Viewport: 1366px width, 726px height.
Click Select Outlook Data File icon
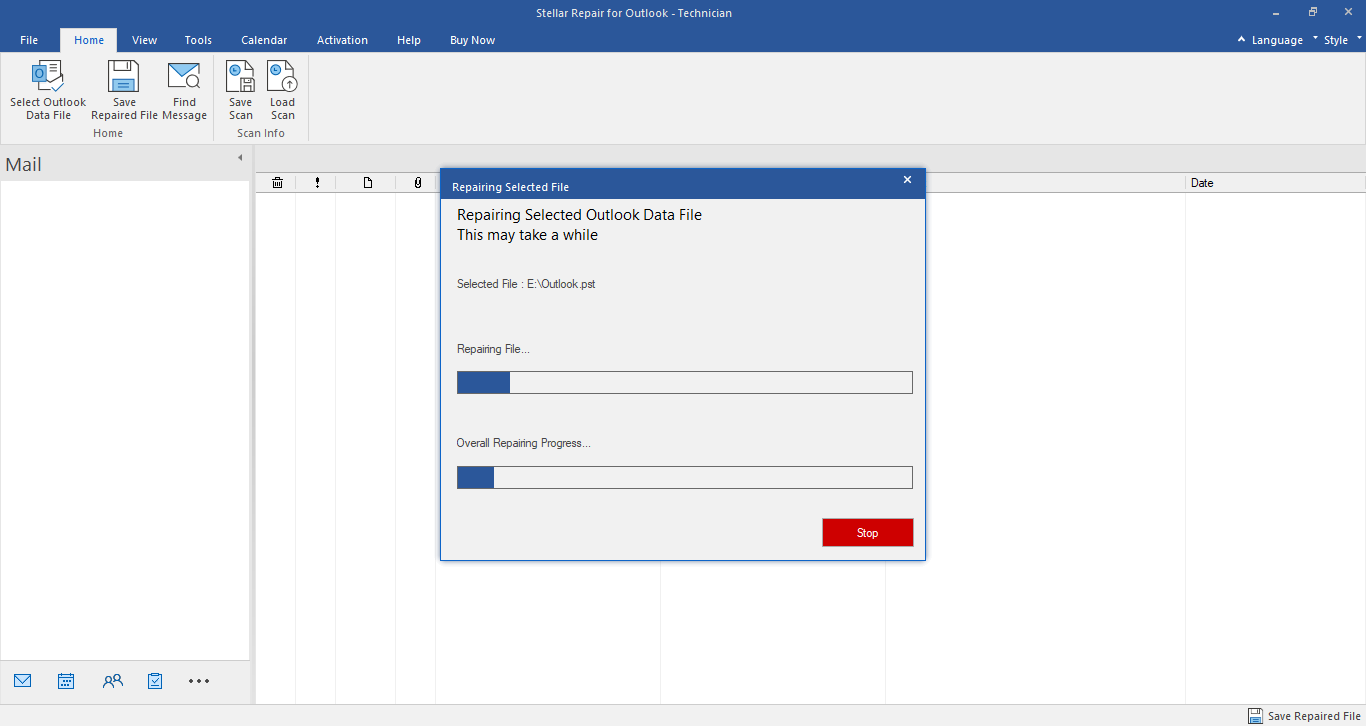48,77
